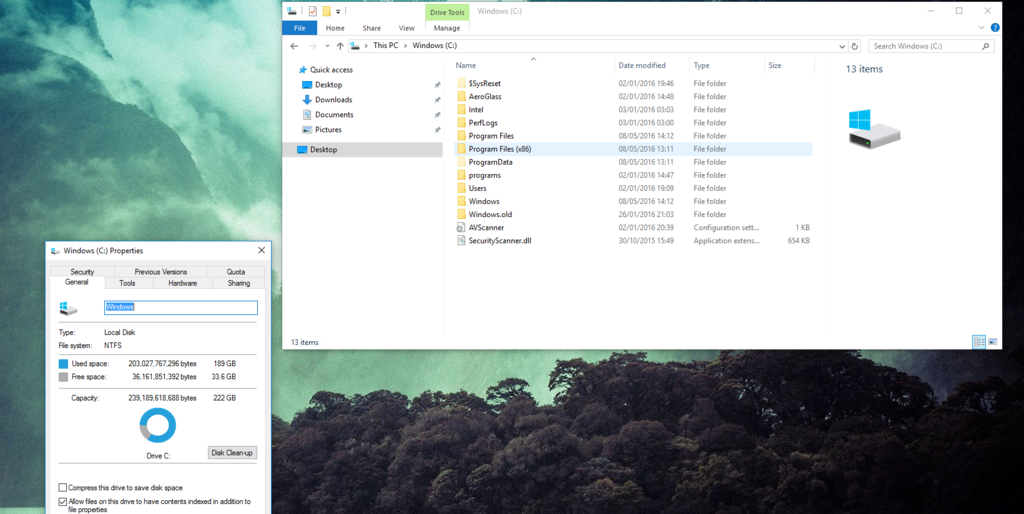Open the Hardware tab in Properties dialog
1024x514 pixels.
183,283
